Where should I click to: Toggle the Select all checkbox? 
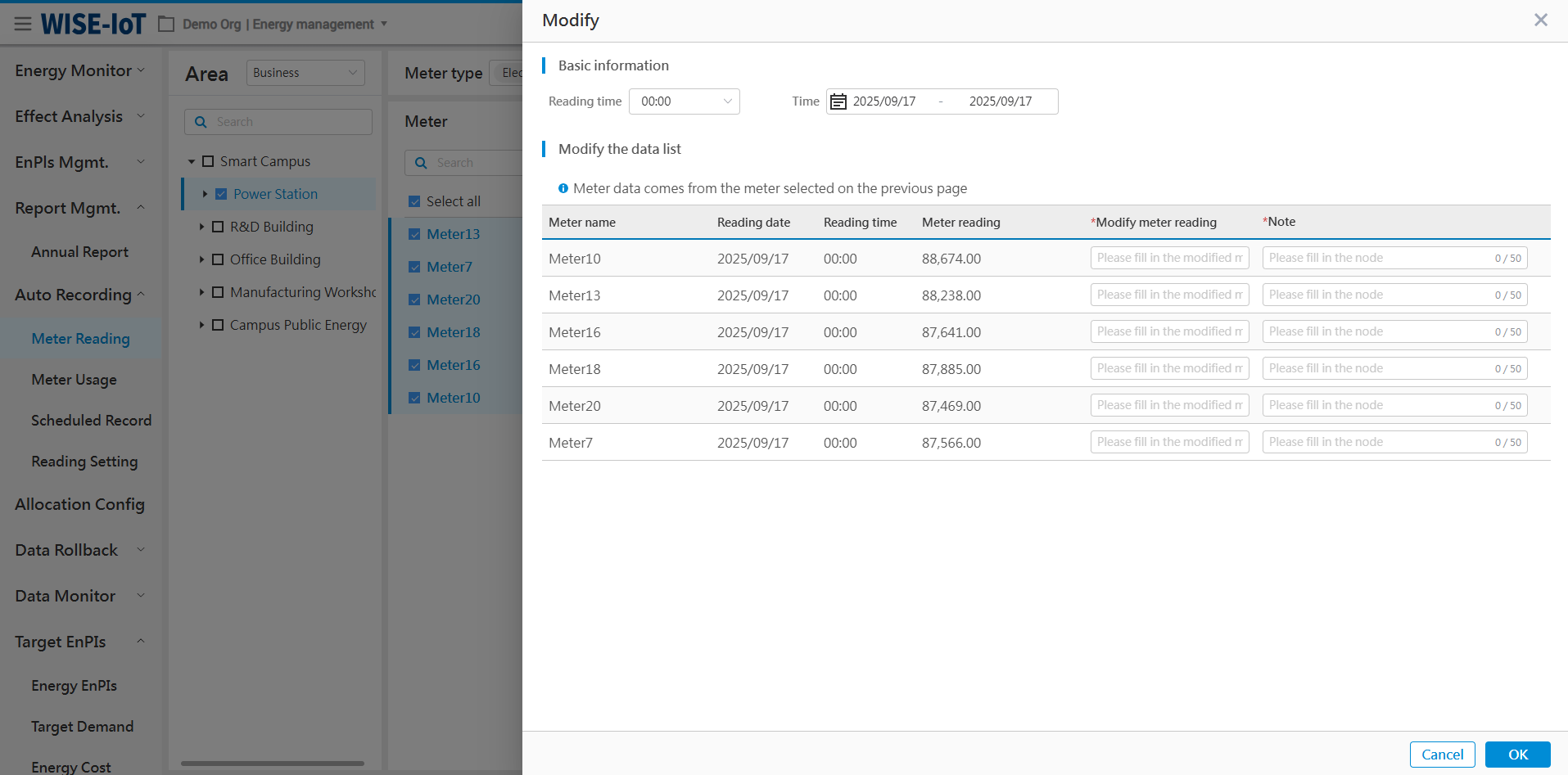click(x=414, y=201)
